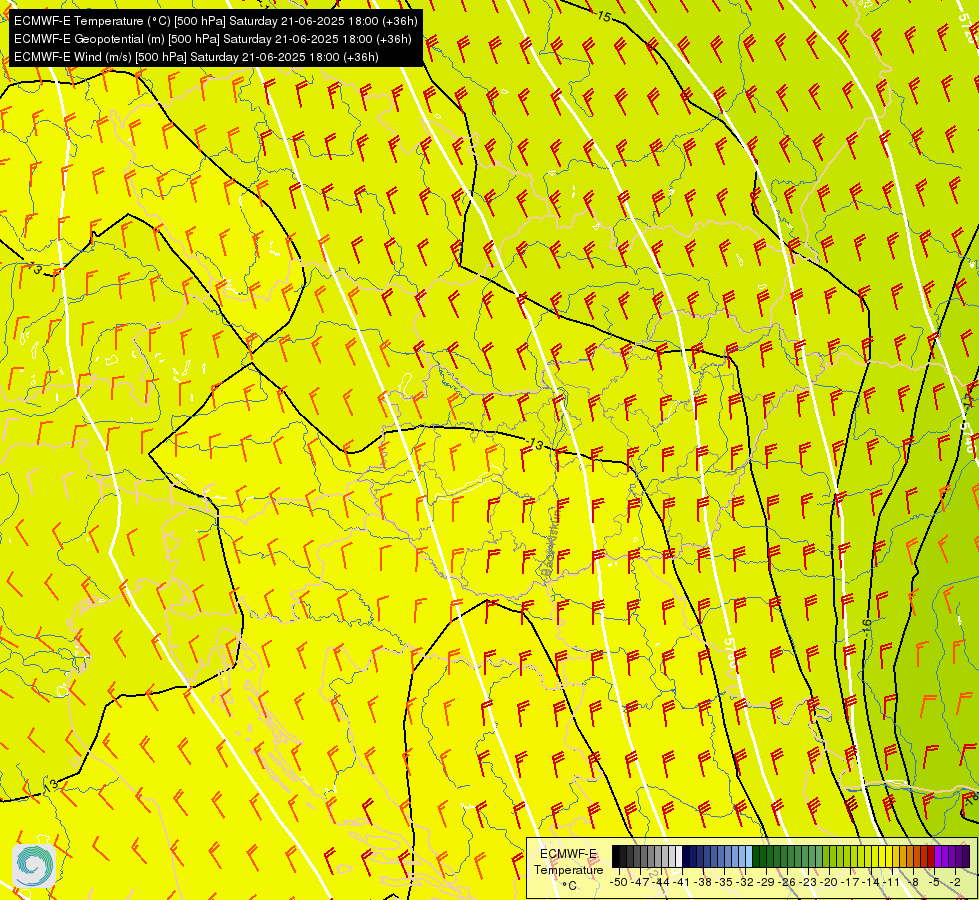Click the -5 legend scale value
The height and width of the screenshot is (900, 979).
935,882
